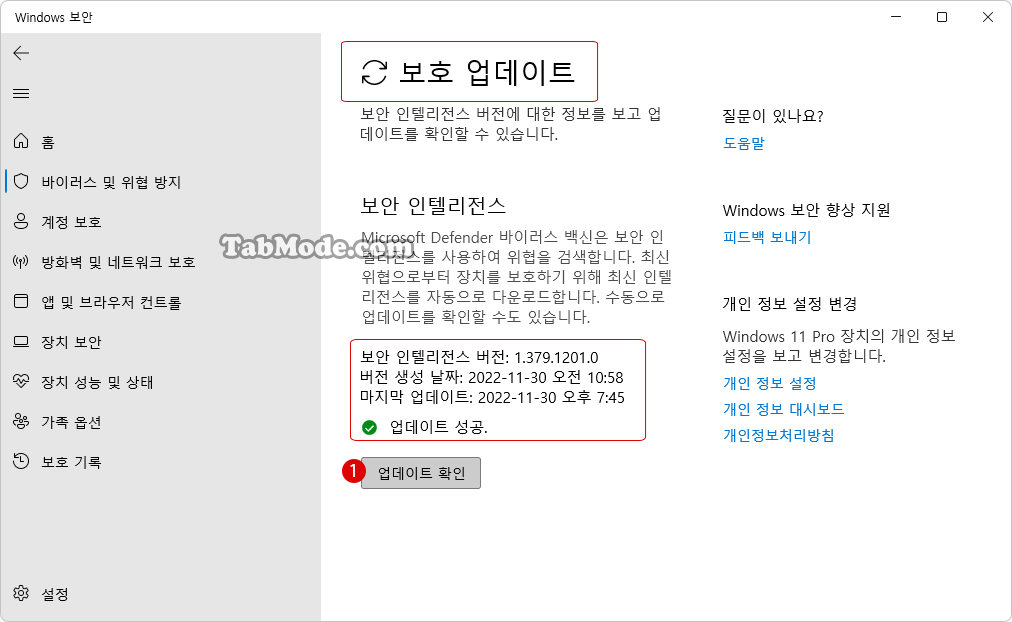Click the 개인정보처리방침 link
This screenshot has width=1012, height=622.
click(x=778, y=436)
